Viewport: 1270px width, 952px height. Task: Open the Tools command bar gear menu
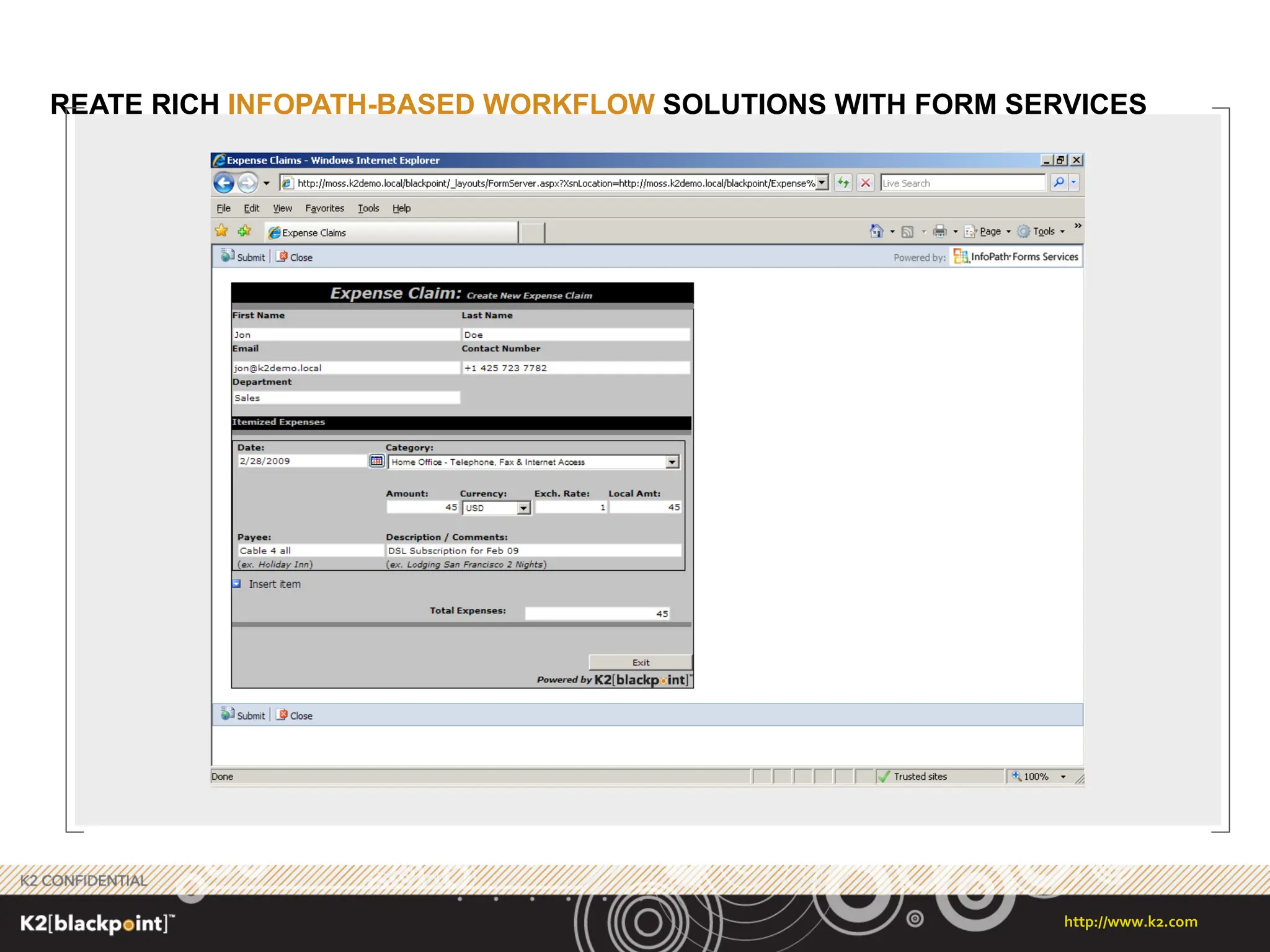[1041, 231]
